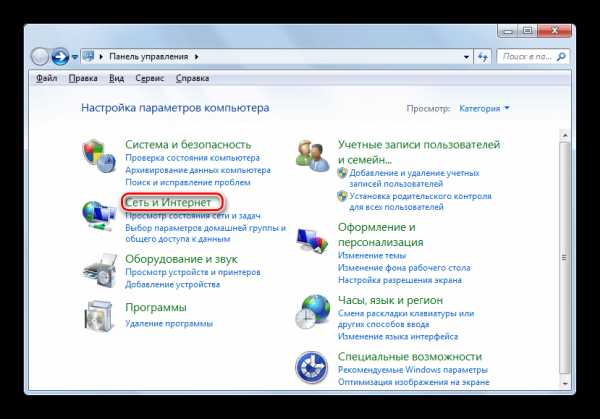Viewport: 600px width, 419px height.
Task: Click Панель управления breadcrumb segment
Action: 149,57
